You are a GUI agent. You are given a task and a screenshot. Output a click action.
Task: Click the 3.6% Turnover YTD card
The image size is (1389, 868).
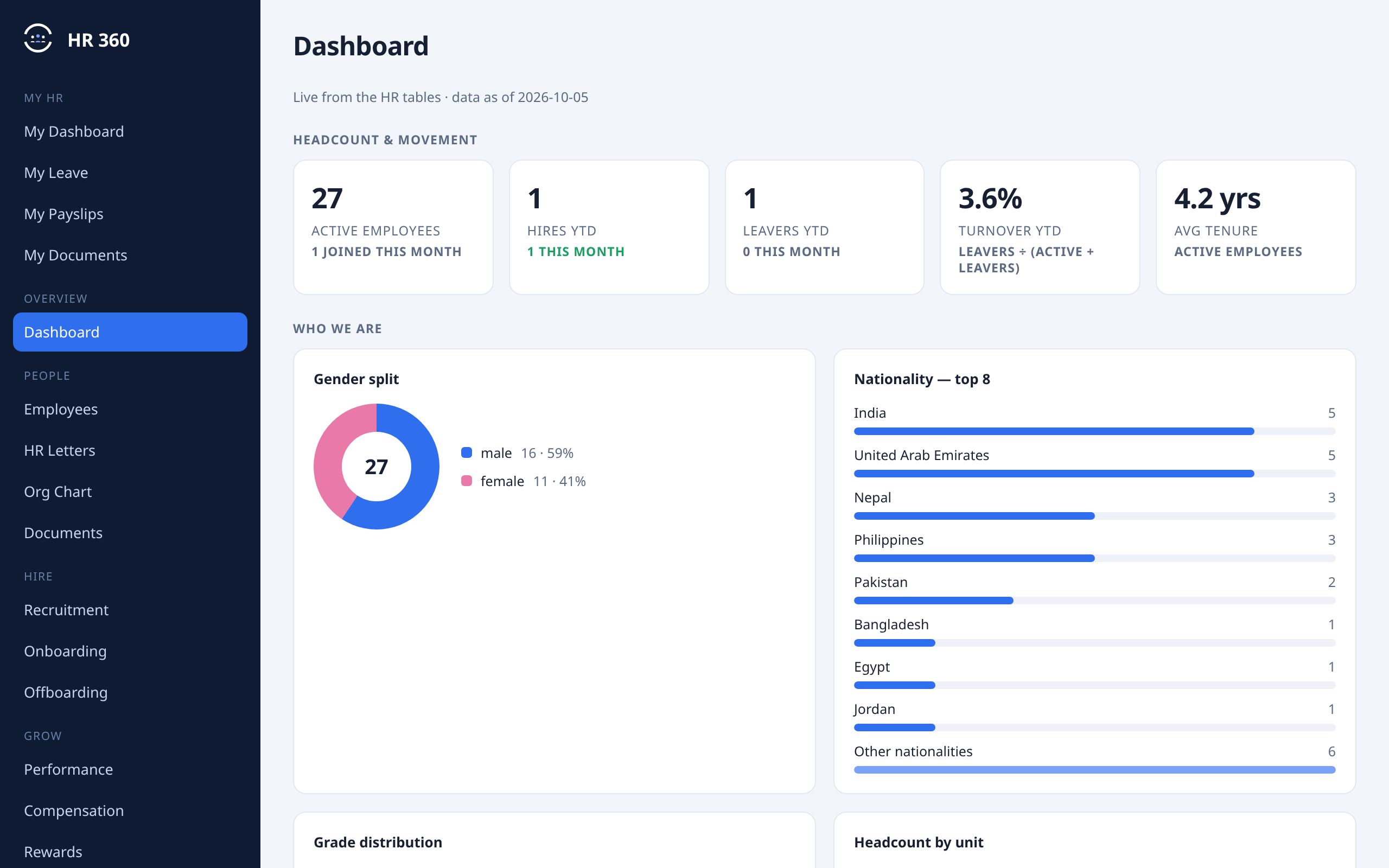click(1040, 227)
